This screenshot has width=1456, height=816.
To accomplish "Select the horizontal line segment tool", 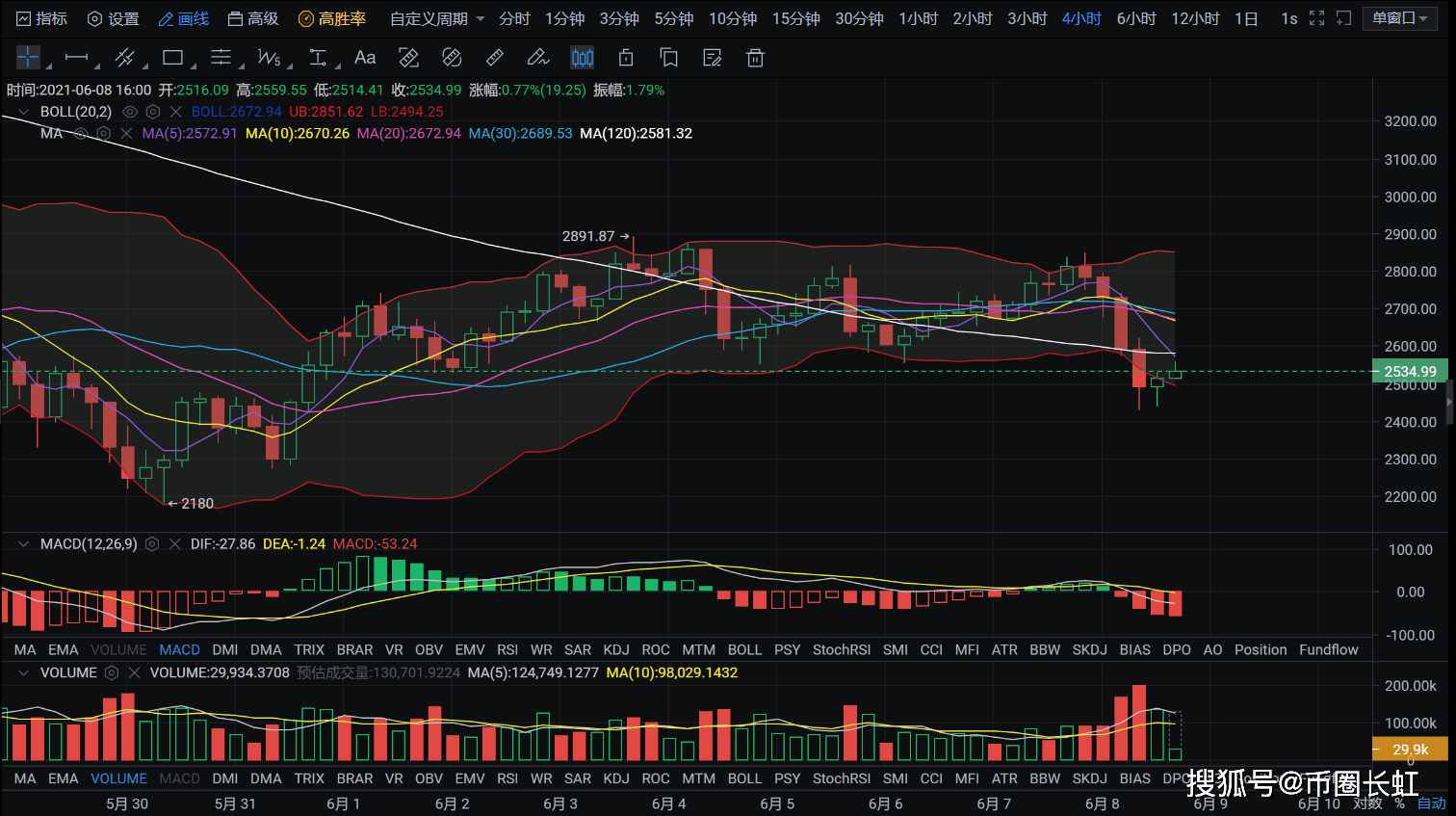I will click(x=76, y=58).
